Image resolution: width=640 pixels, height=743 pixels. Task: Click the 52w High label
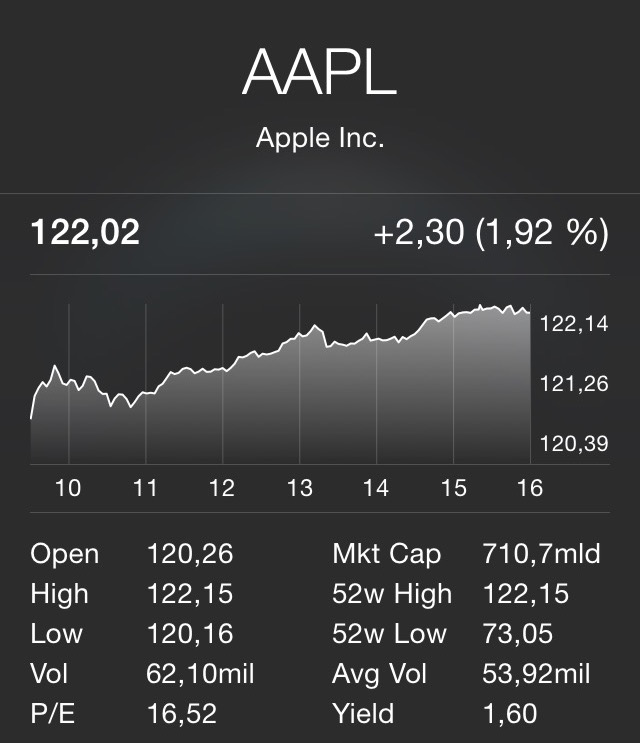(x=392, y=594)
